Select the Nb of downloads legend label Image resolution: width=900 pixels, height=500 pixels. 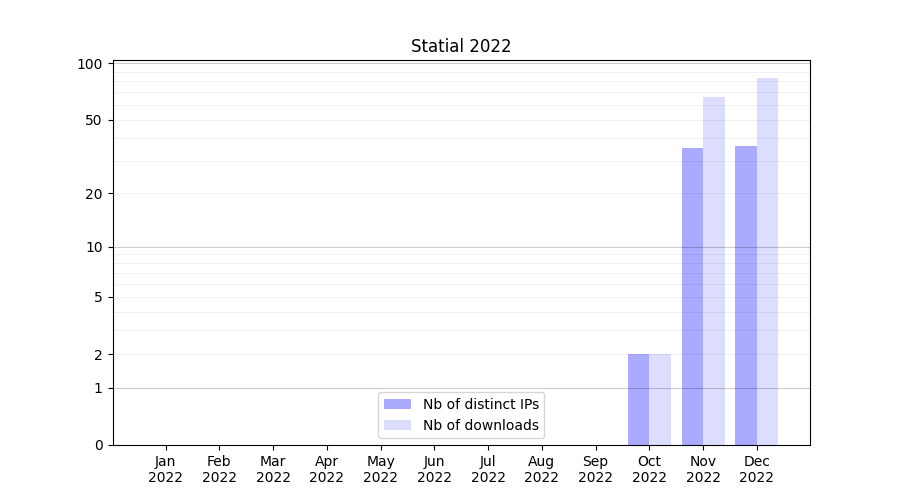481,425
